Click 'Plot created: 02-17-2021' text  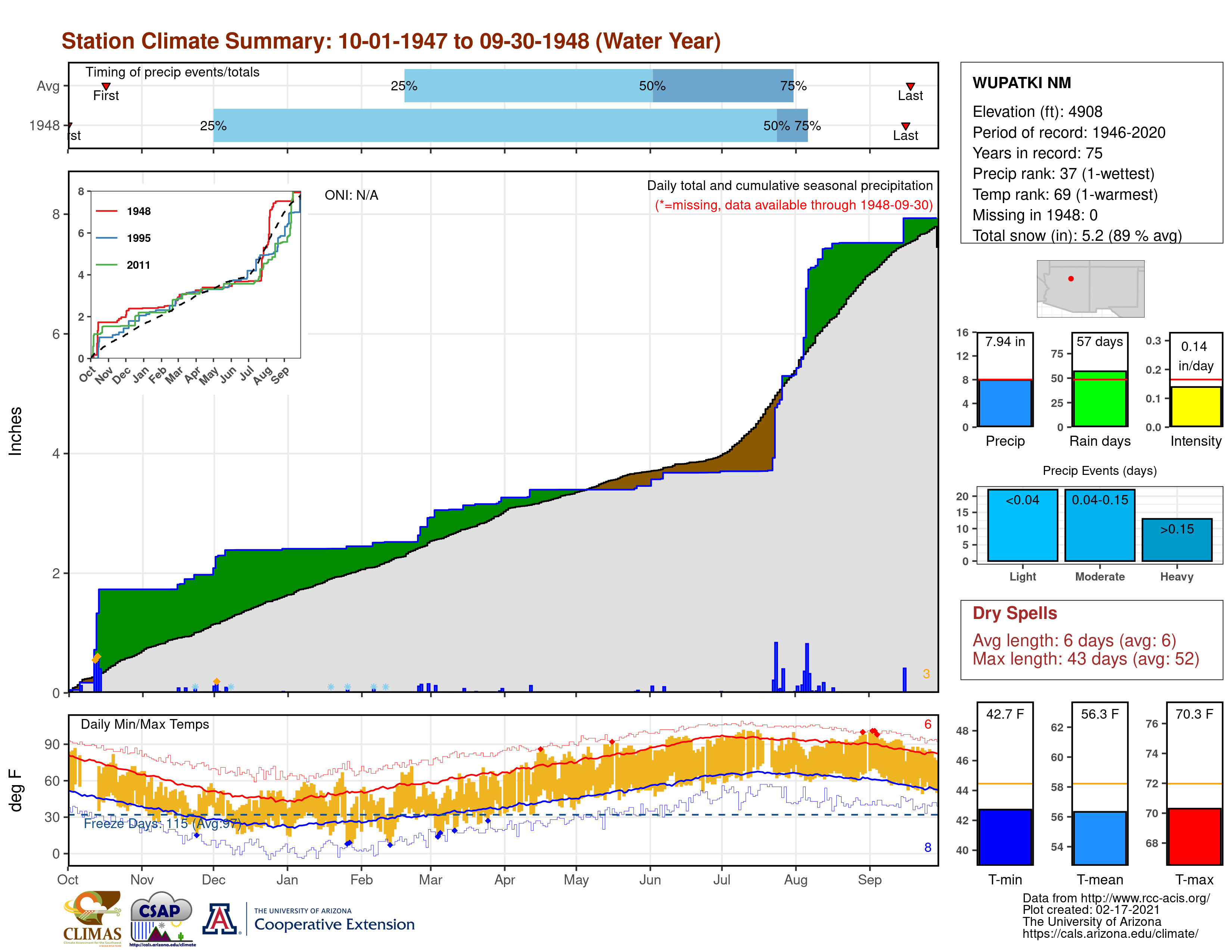[1091, 910]
